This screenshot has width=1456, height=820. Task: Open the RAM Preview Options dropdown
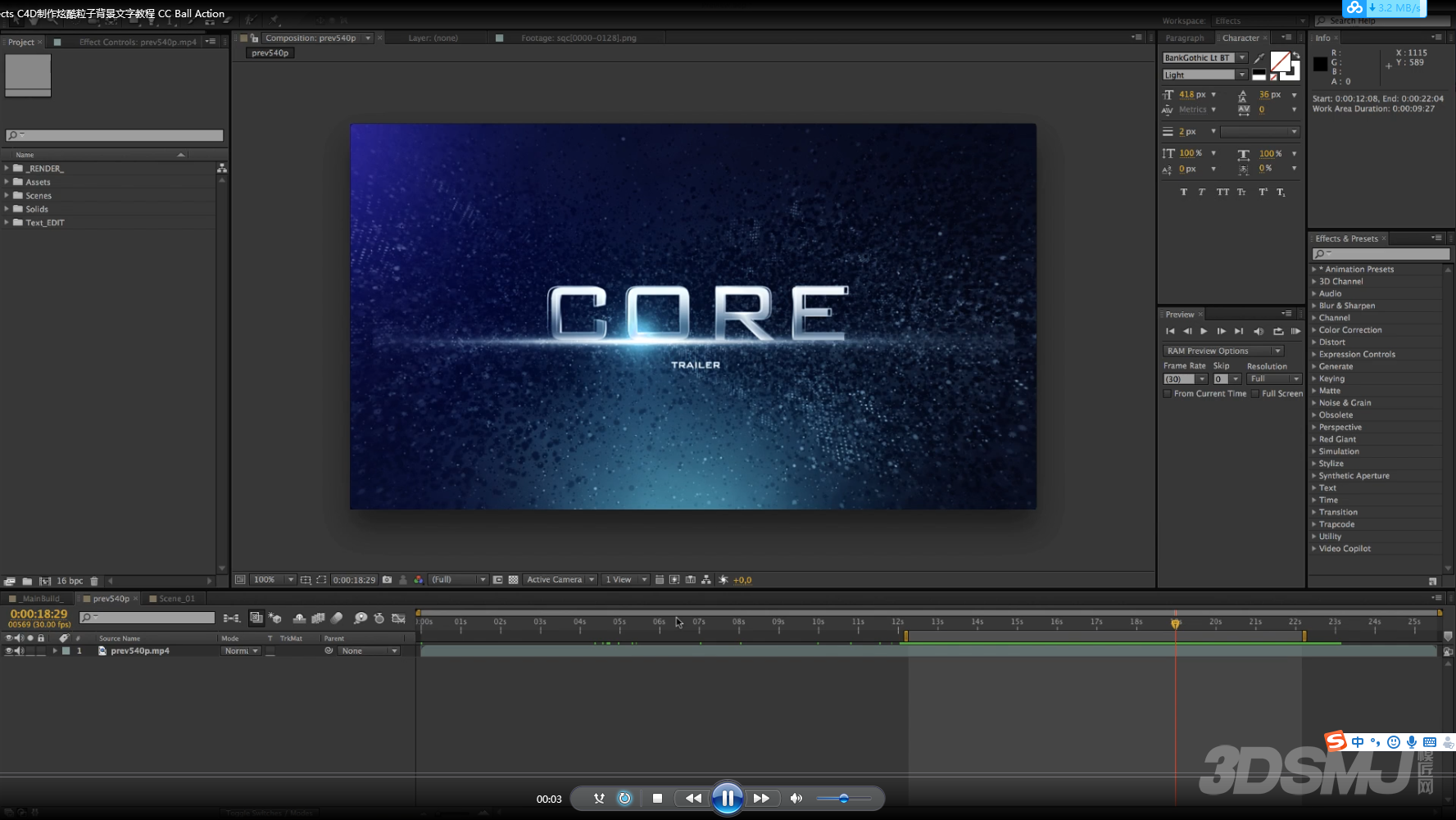click(1222, 351)
